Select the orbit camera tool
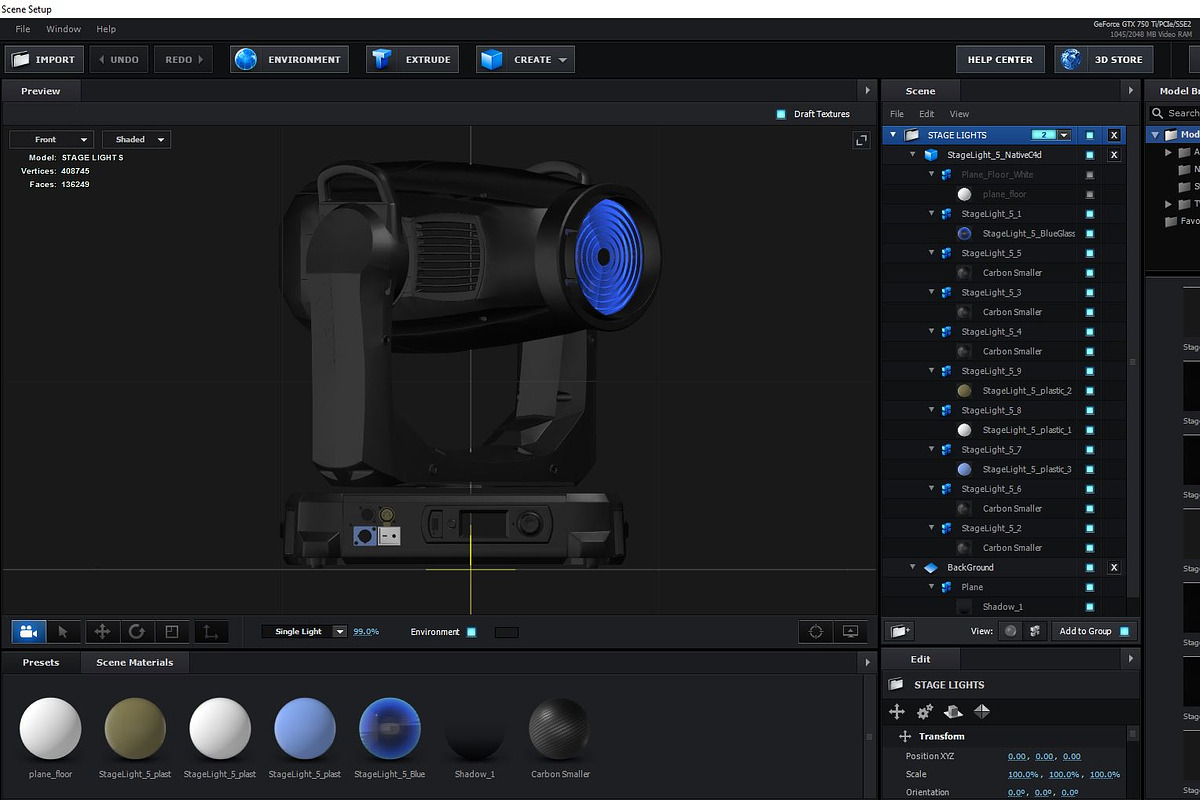The width and height of the screenshot is (1200, 800). 28,632
